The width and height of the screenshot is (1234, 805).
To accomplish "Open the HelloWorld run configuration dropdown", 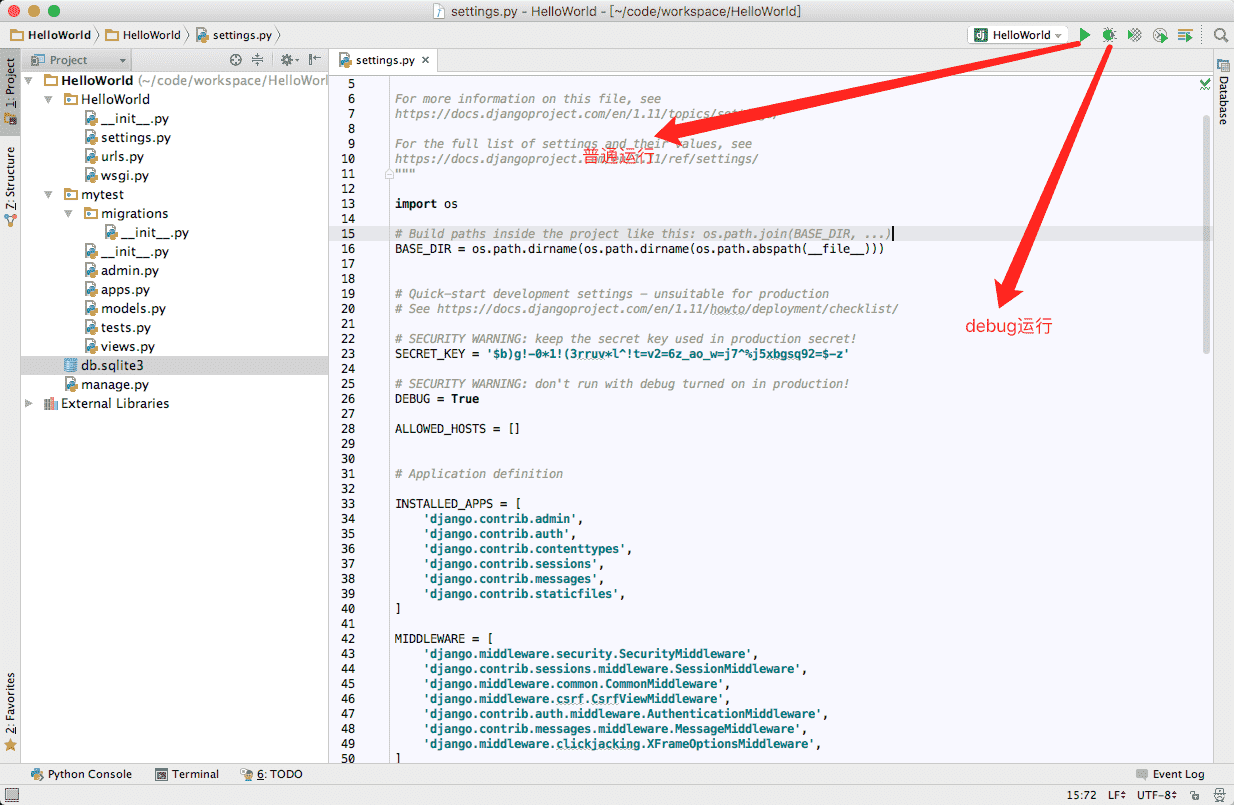I will (x=1018, y=35).
